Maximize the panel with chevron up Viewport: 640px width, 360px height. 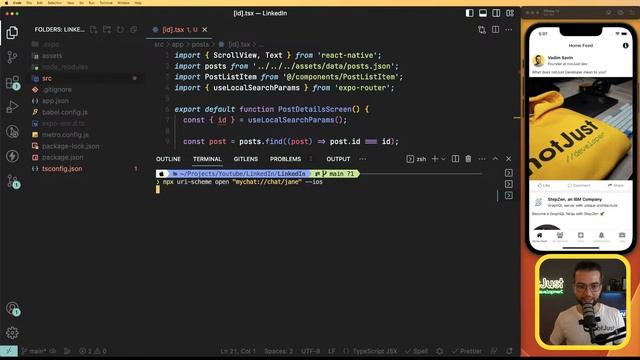click(495, 159)
